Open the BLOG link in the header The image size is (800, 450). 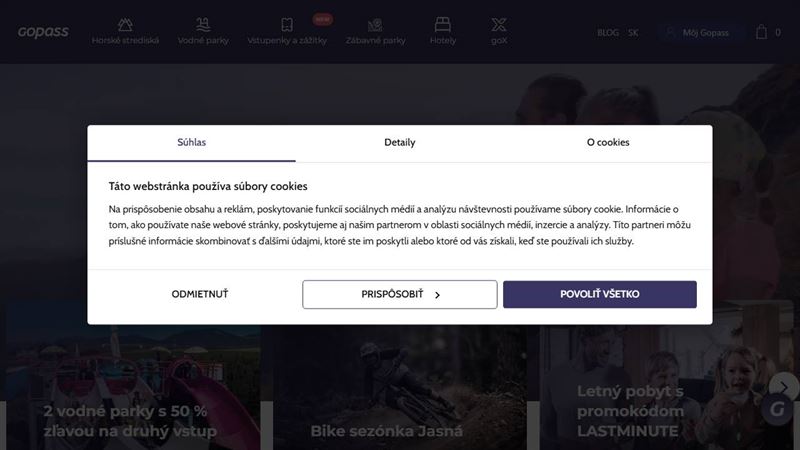coord(608,33)
